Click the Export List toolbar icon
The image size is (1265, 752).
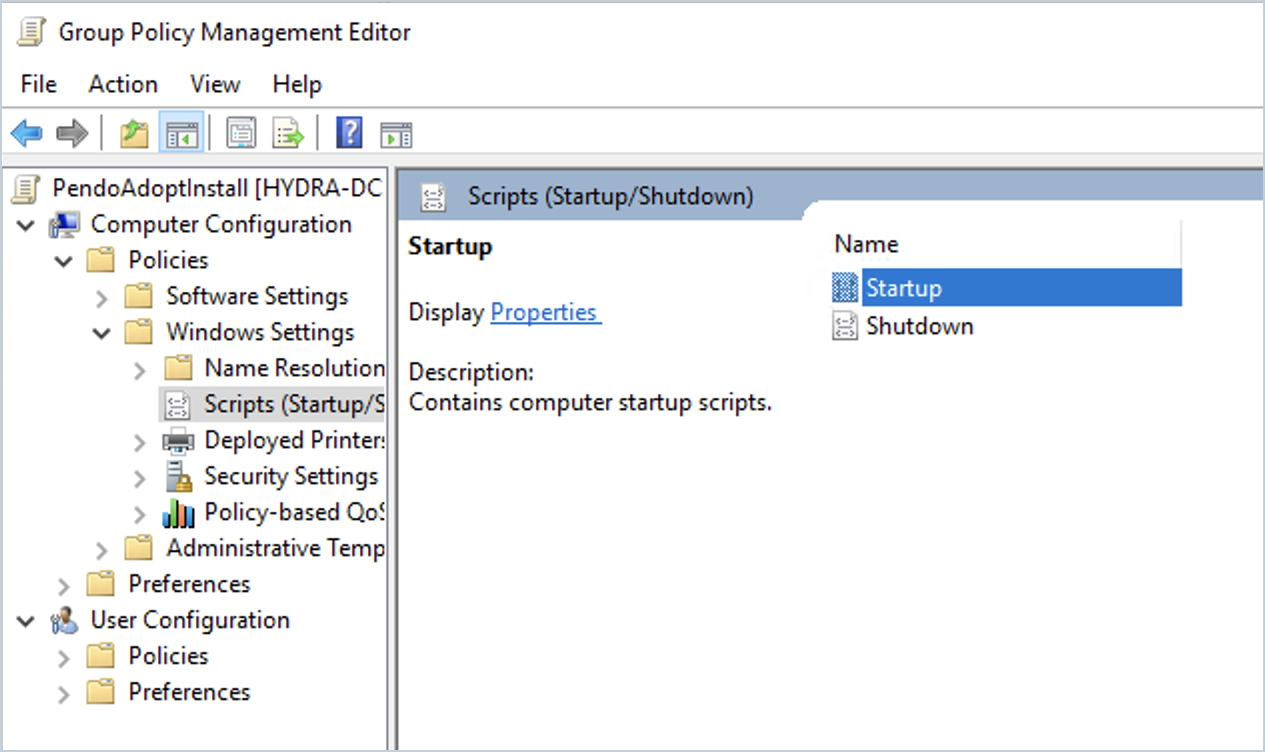[x=288, y=133]
